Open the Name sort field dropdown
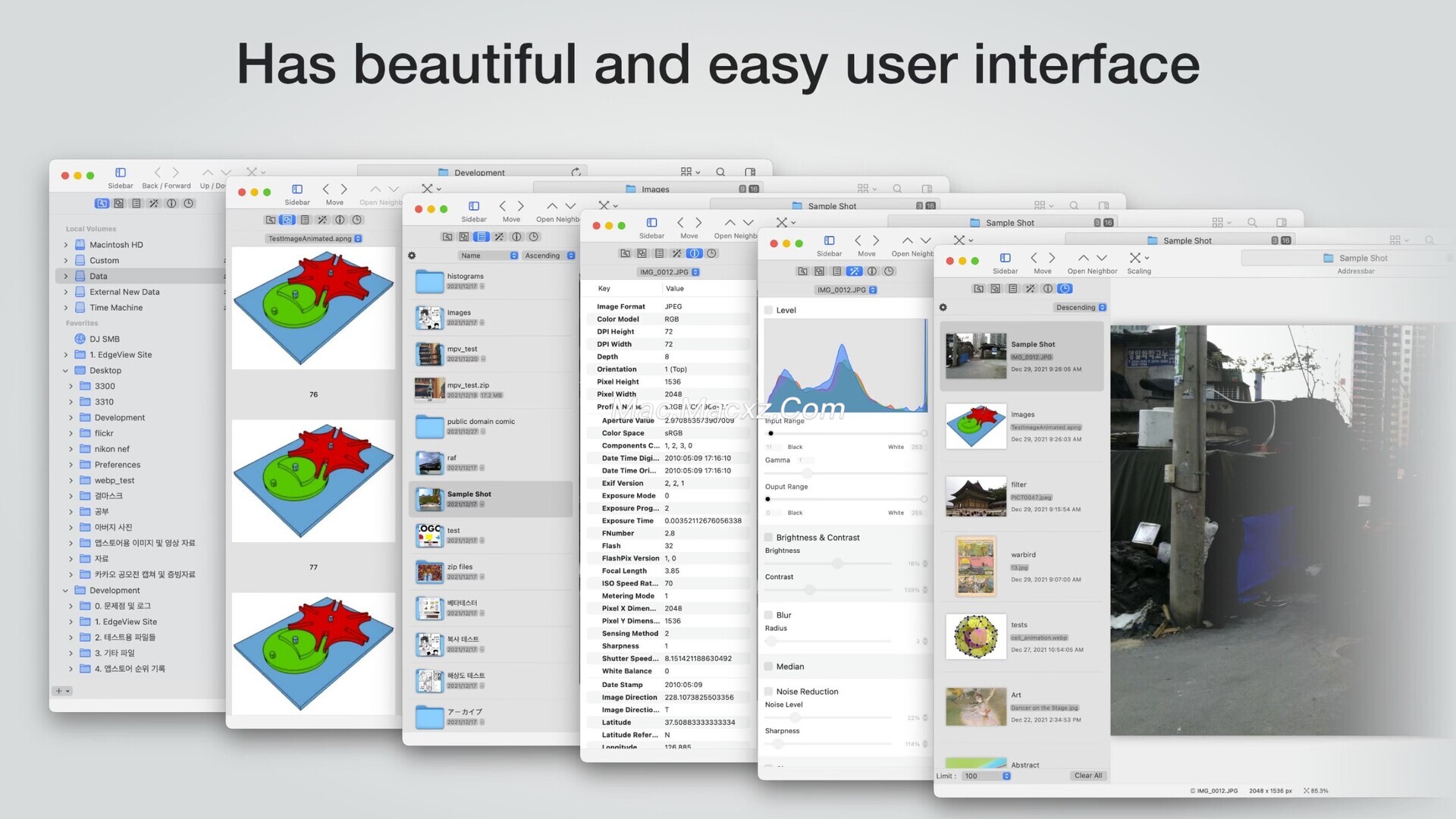 488,256
